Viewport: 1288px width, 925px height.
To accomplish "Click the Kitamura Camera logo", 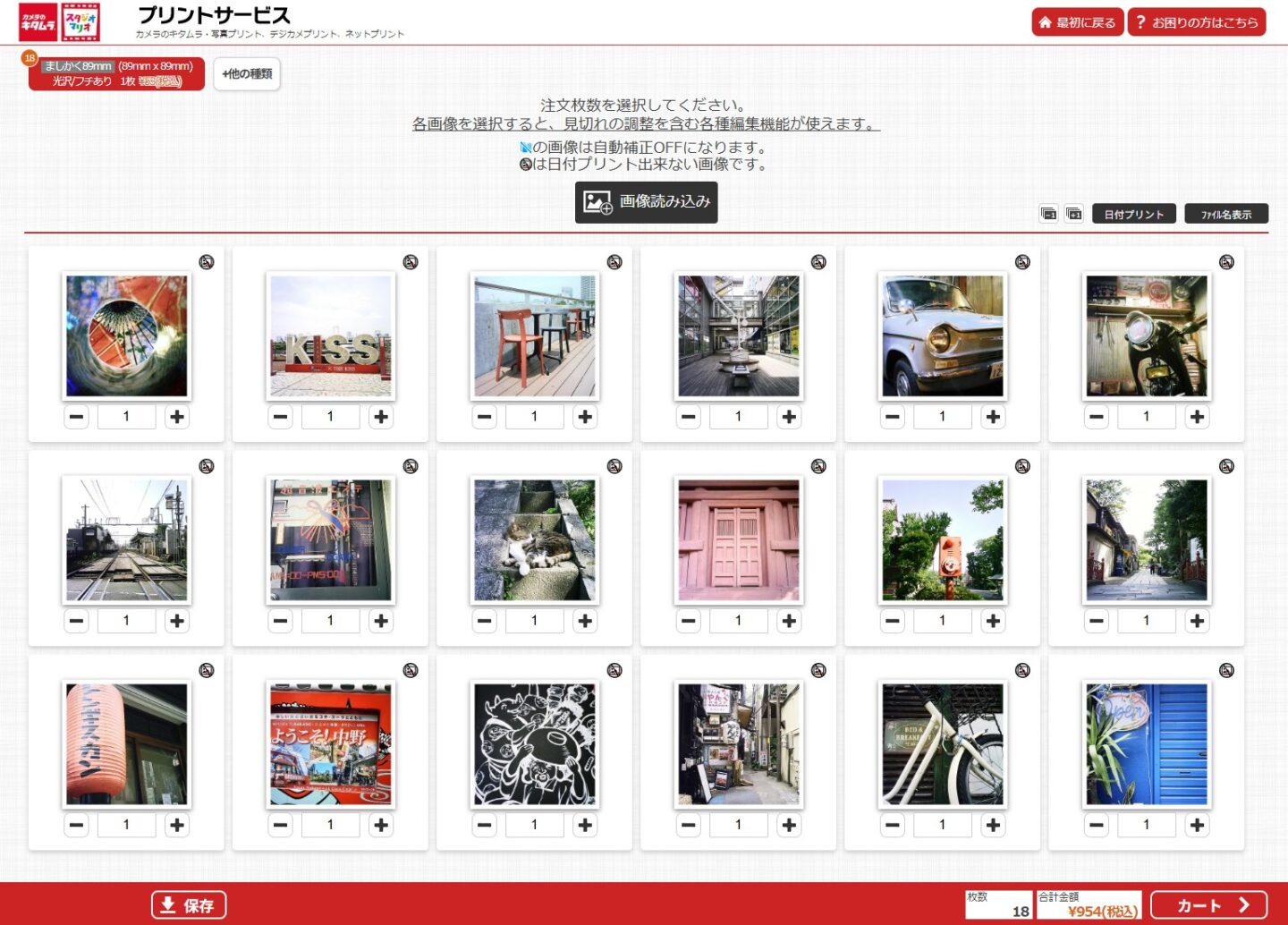I will (x=38, y=22).
